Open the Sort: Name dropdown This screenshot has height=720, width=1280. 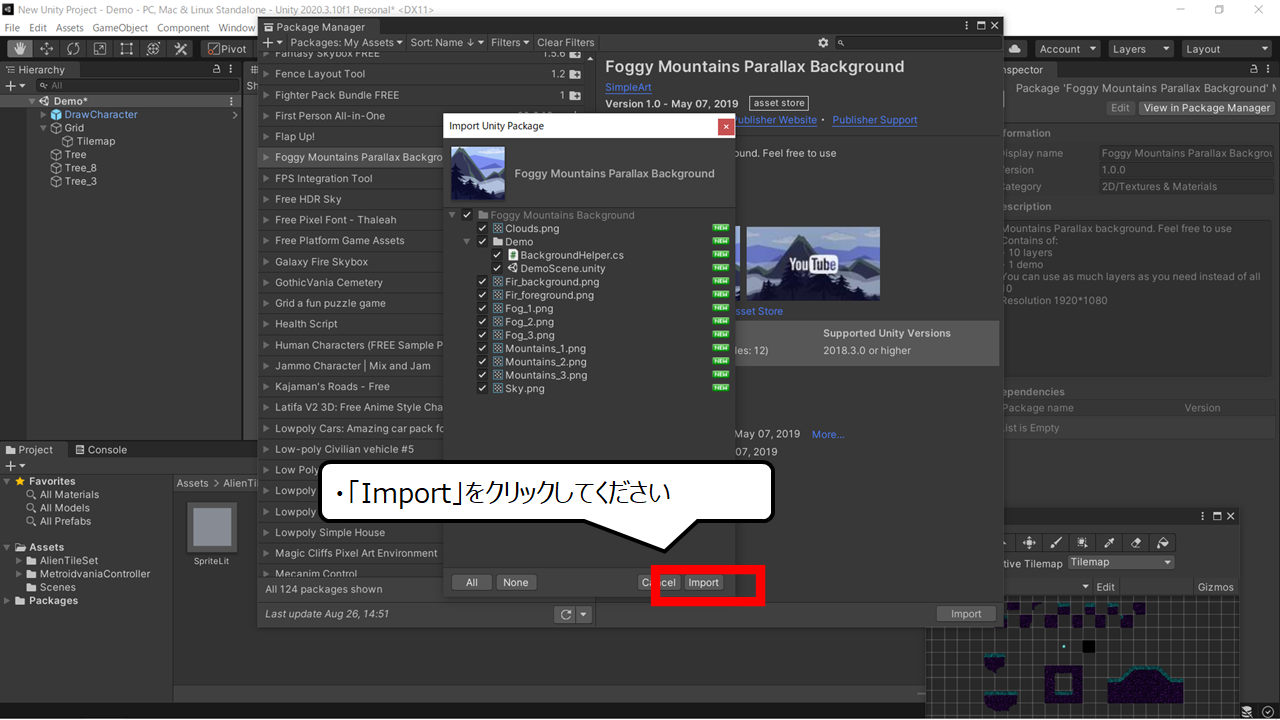coord(447,43)
